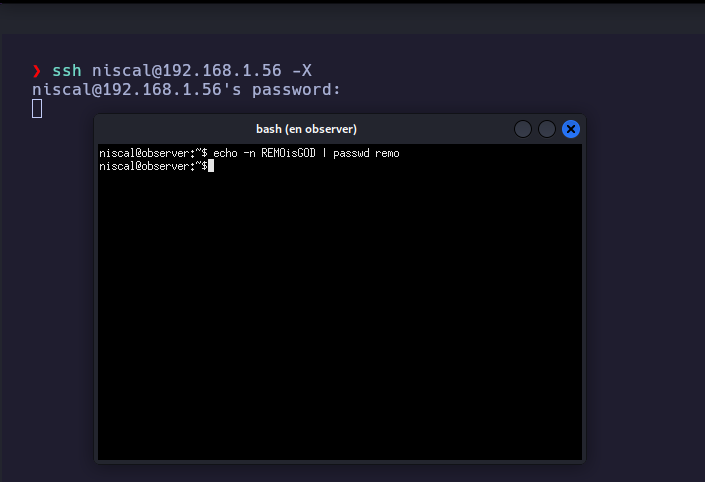
Task: Maximize the bash (en observer) window
Action: point(547,129)
